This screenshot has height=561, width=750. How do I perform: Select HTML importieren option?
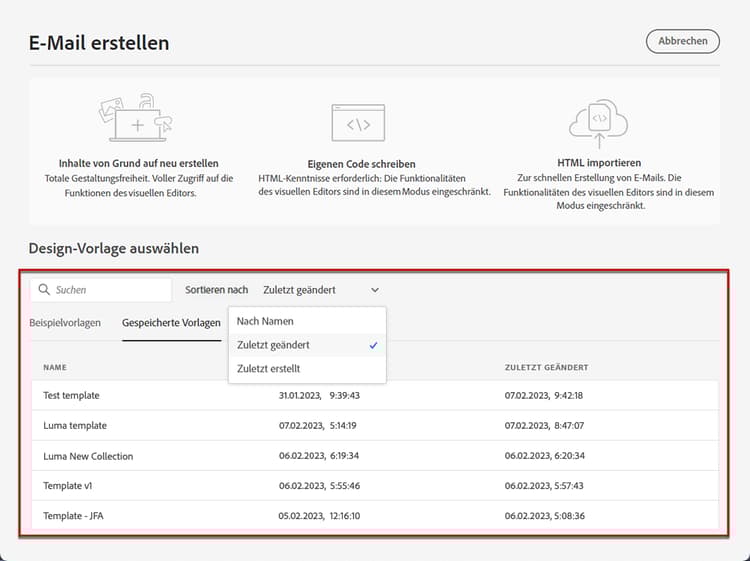(599, 163)
